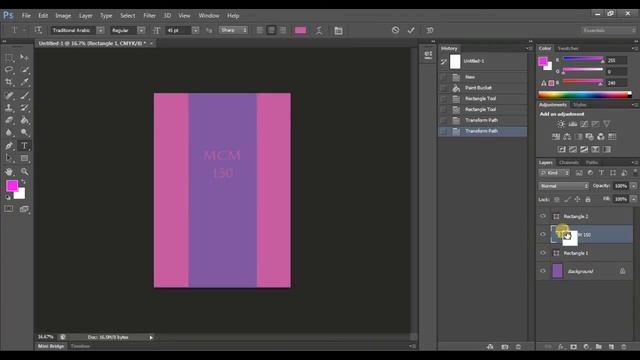Open the File menu
This screenshot has width=640, height=360.
(x=26, y=16)
